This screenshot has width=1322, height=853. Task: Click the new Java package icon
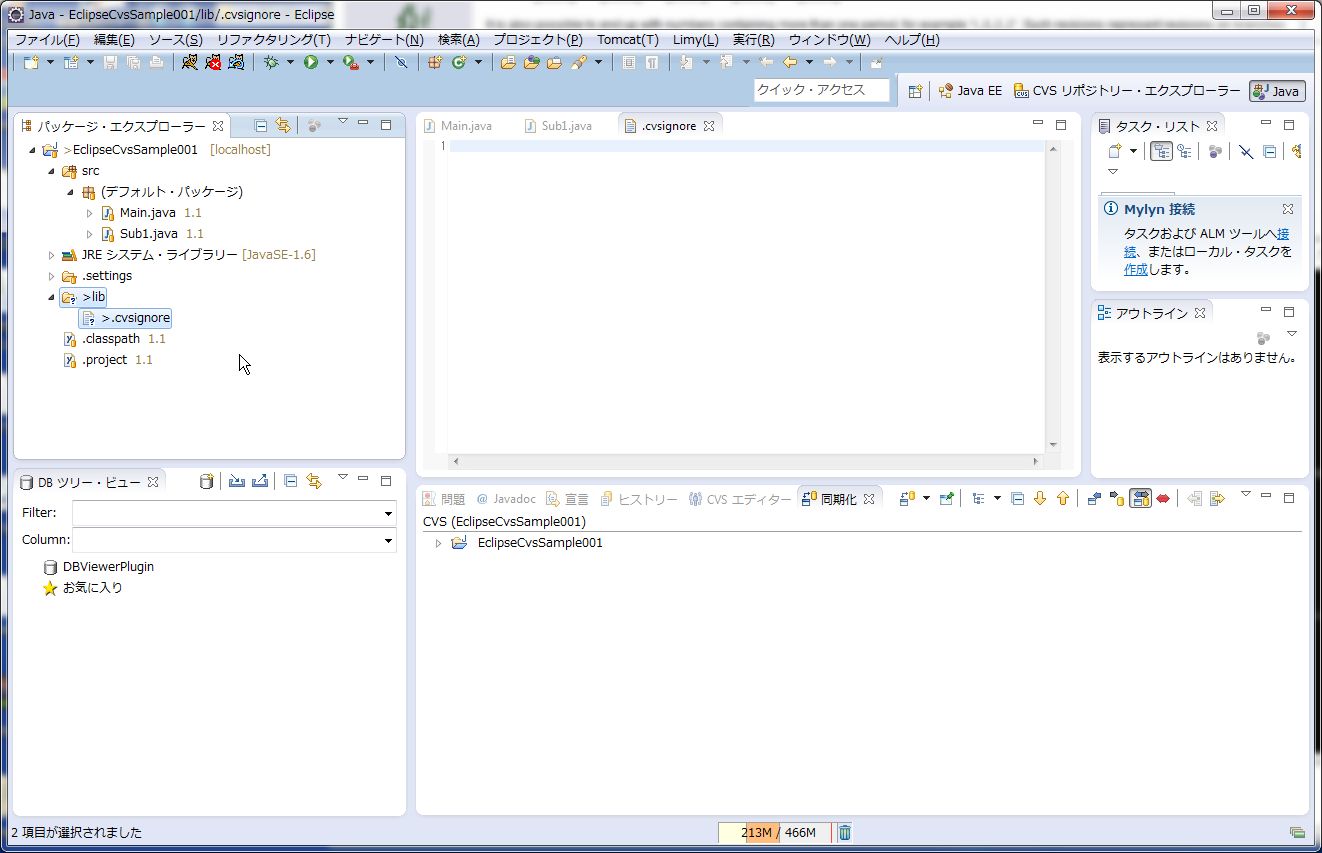[435, 62]
